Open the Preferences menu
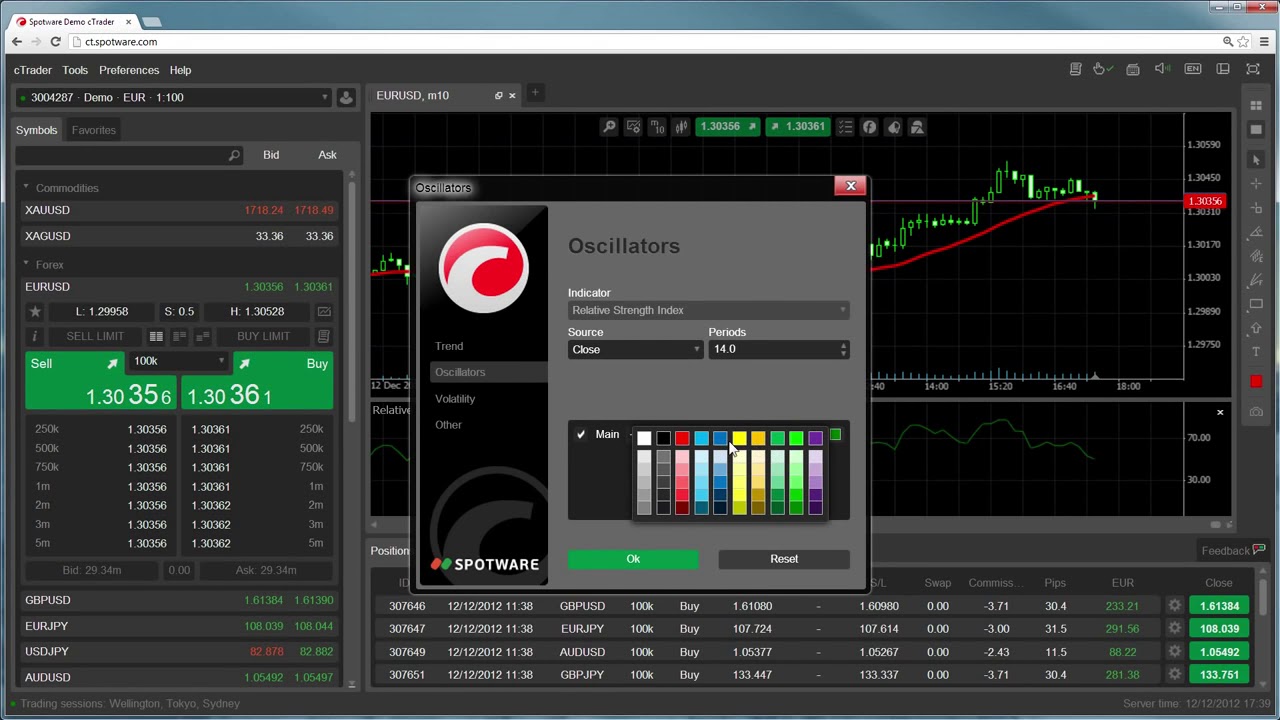The width and height of the screenshot is (1280, 720). [129, 70]
